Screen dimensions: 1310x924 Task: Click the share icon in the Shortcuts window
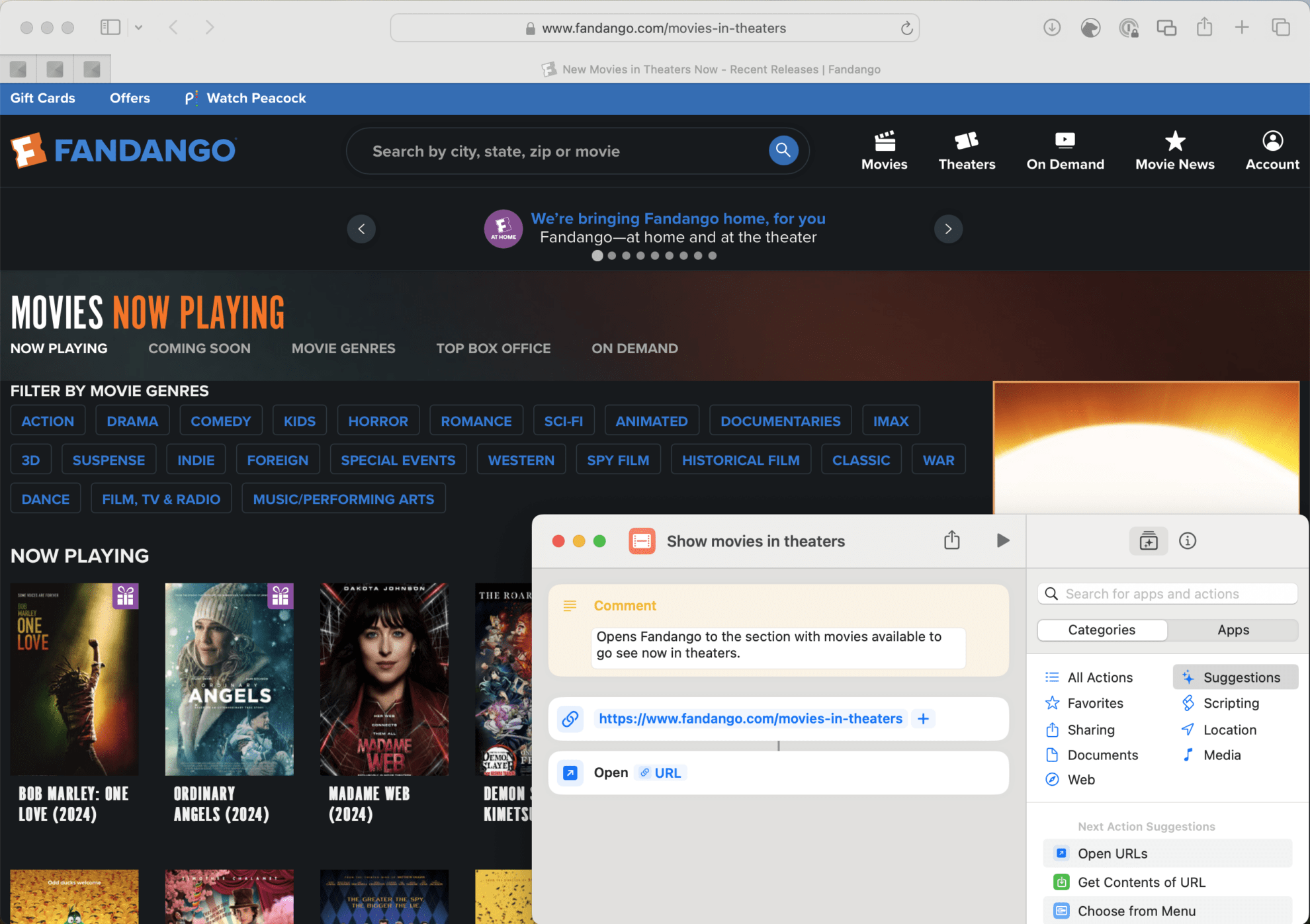(951, 540)
